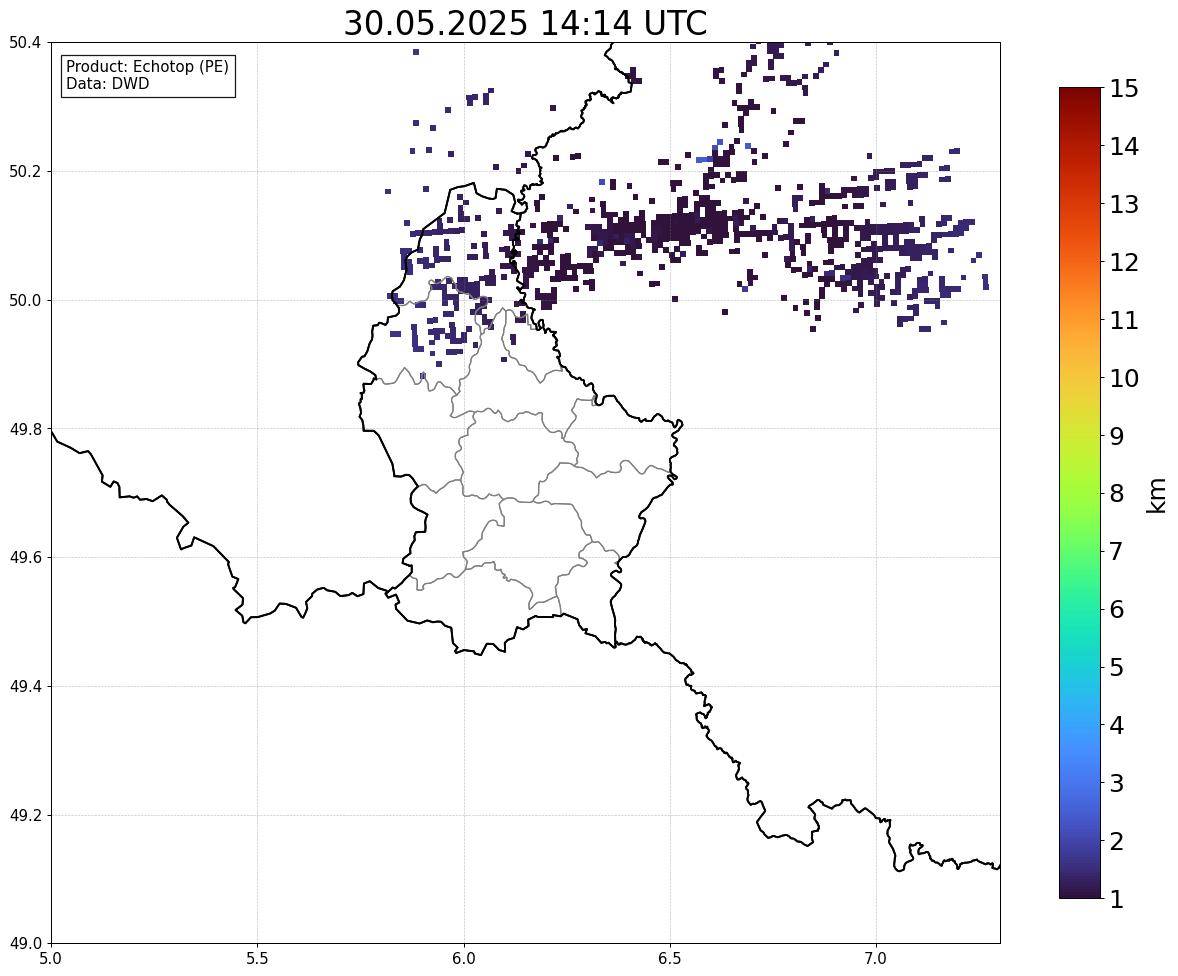
Task: Click the 5.0 longitude axis label
Action: click(51, 959)
